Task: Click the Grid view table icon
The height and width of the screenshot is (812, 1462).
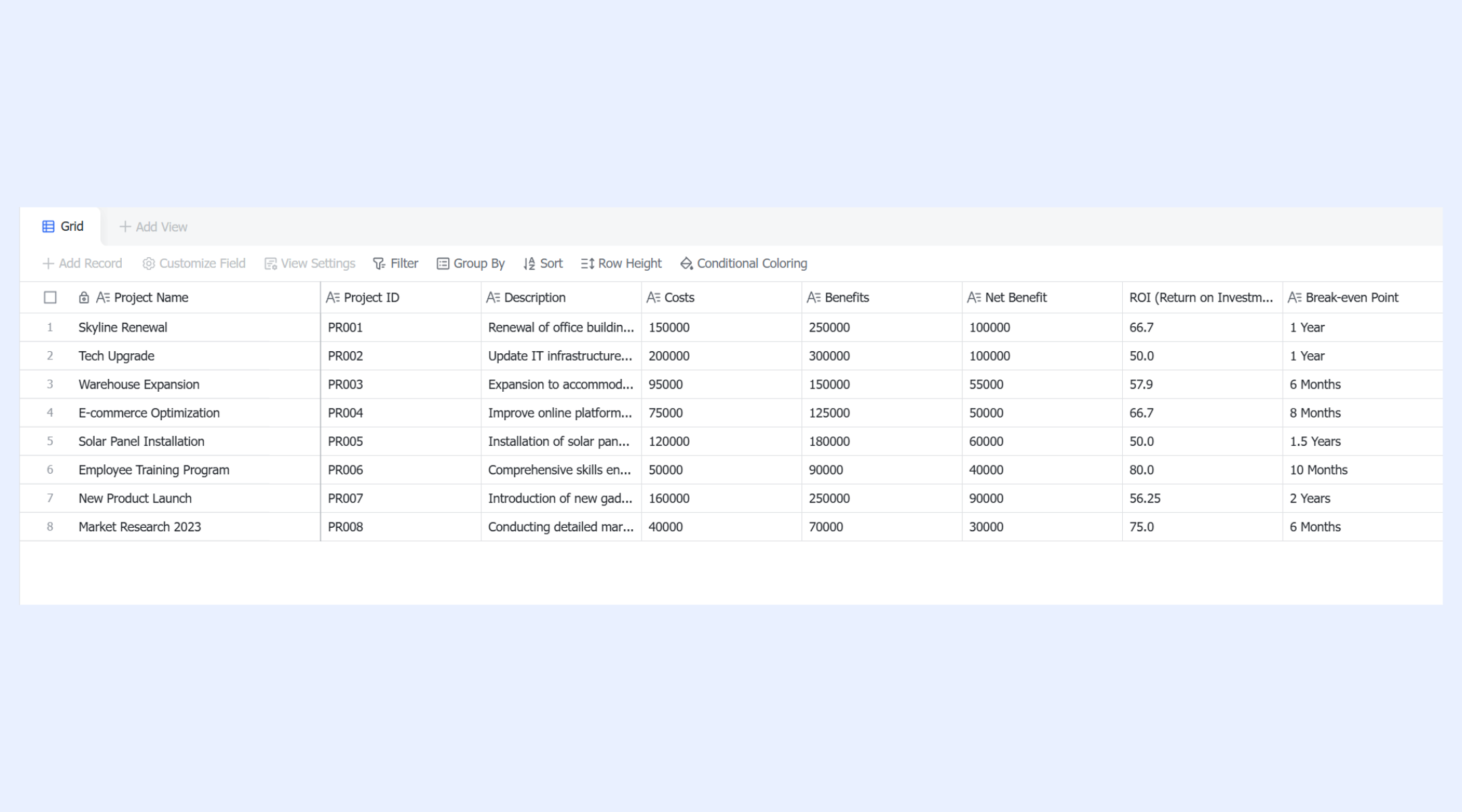Action: 48,227
